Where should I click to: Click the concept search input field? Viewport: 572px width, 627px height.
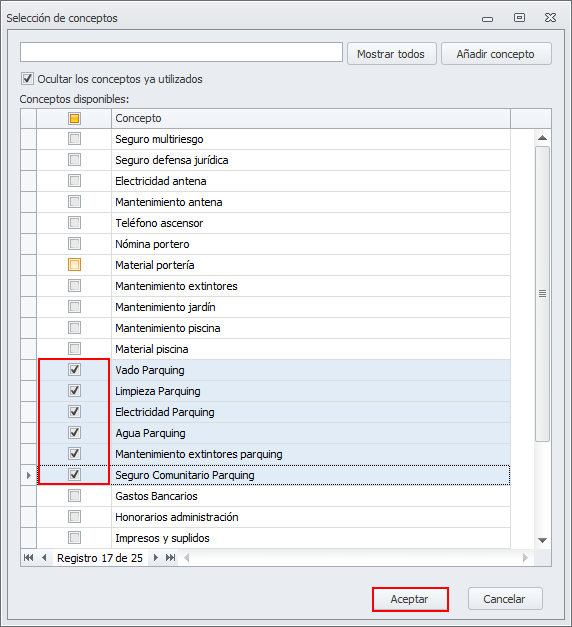click(x=181, y=52)
